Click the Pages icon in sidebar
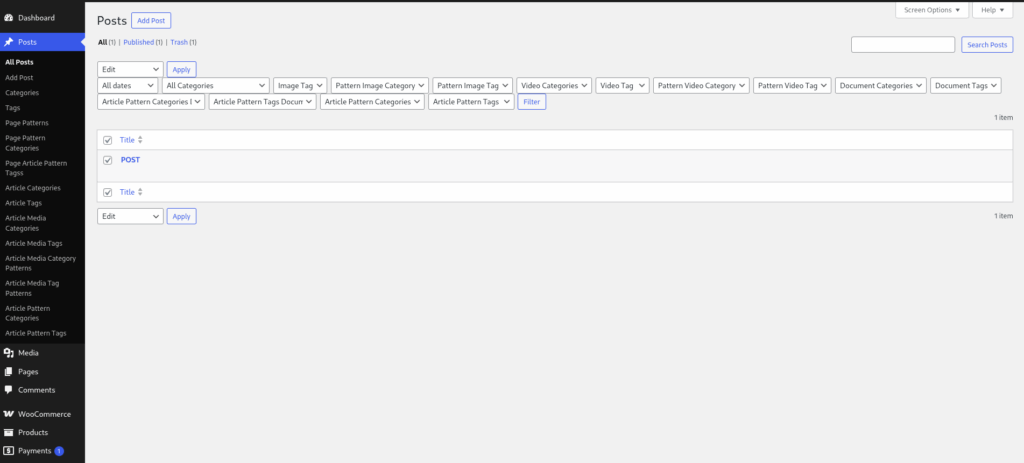 pyautogui.click(x=8, y=372)
